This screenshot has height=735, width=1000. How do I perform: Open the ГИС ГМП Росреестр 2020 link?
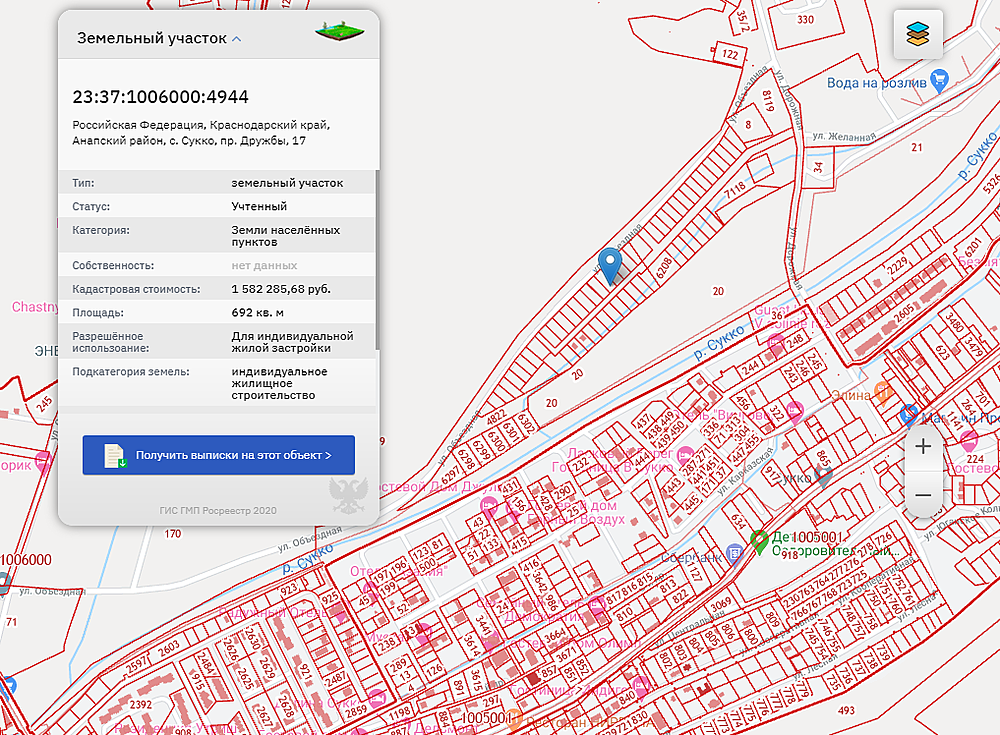point(218,511)
